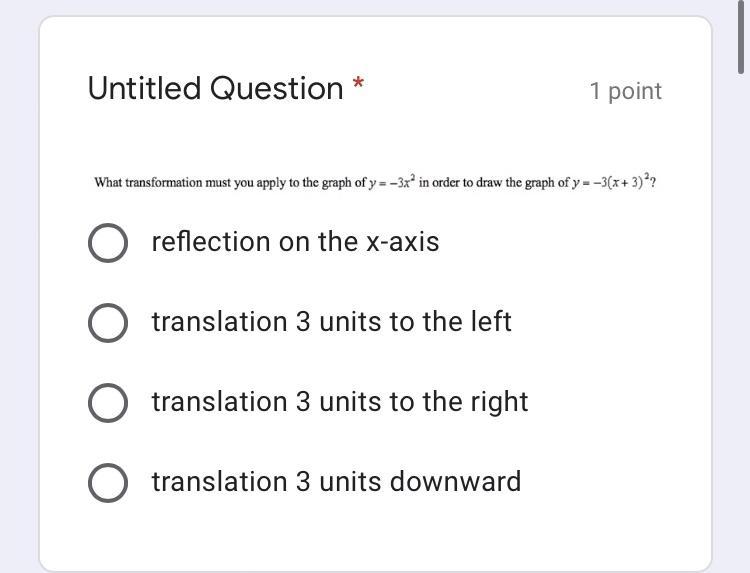Tap the 'translation 3 units downward' answer text

tap(336, 482)
